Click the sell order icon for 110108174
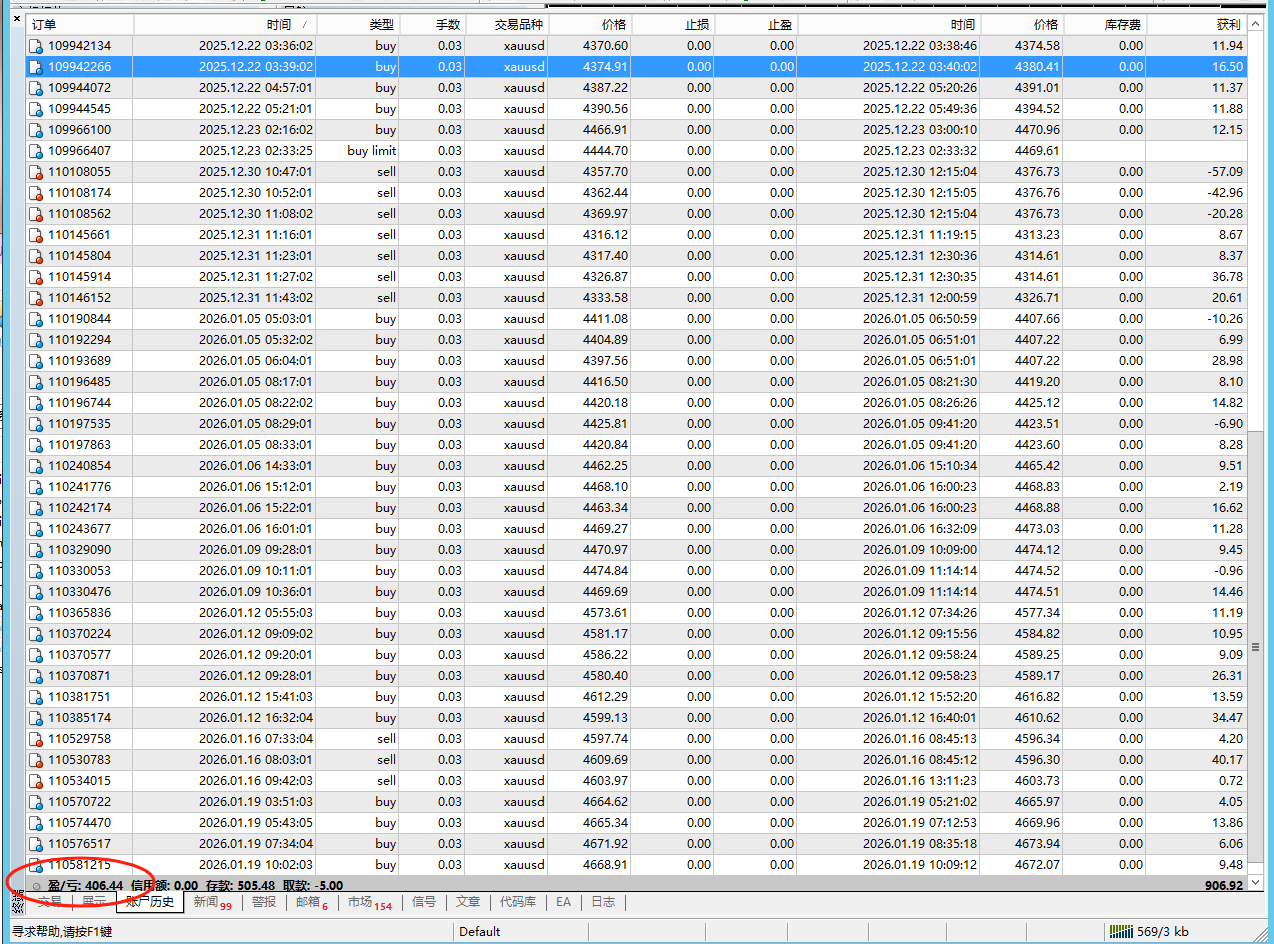Screen dimensions: 1274x944 36,193
